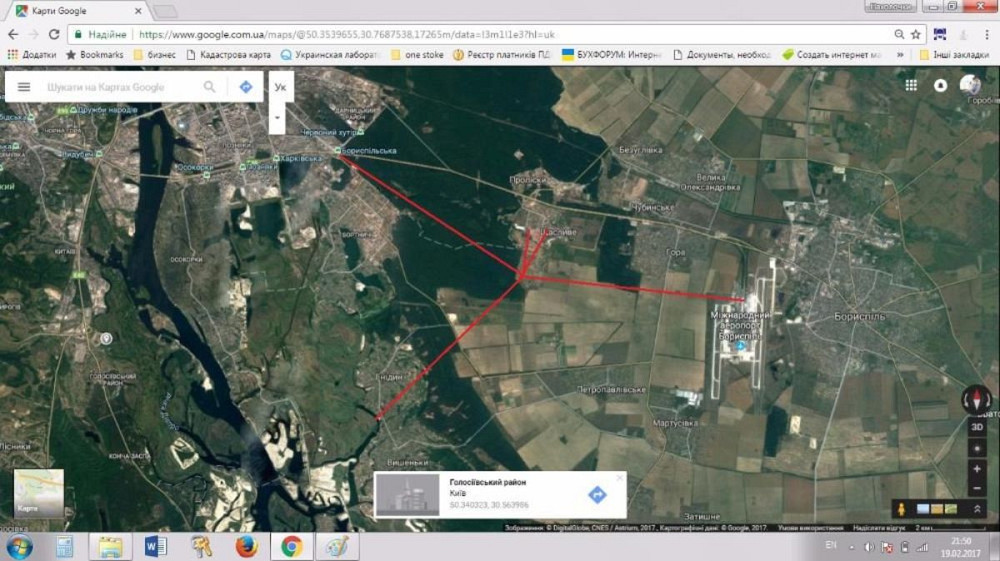Bookmark this page with the star icon
The image size is (1000, 561).
coord(915,34)
